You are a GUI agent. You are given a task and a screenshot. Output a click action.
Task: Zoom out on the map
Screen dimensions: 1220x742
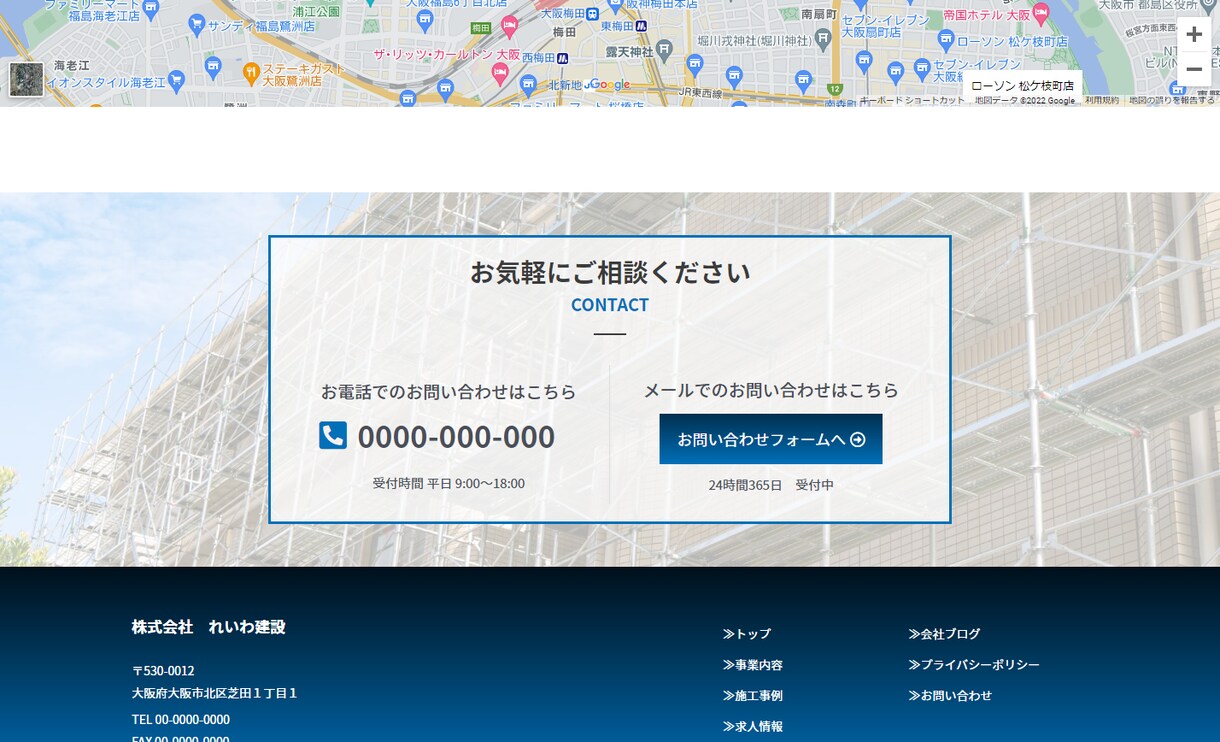click(x=1194, y=69)
